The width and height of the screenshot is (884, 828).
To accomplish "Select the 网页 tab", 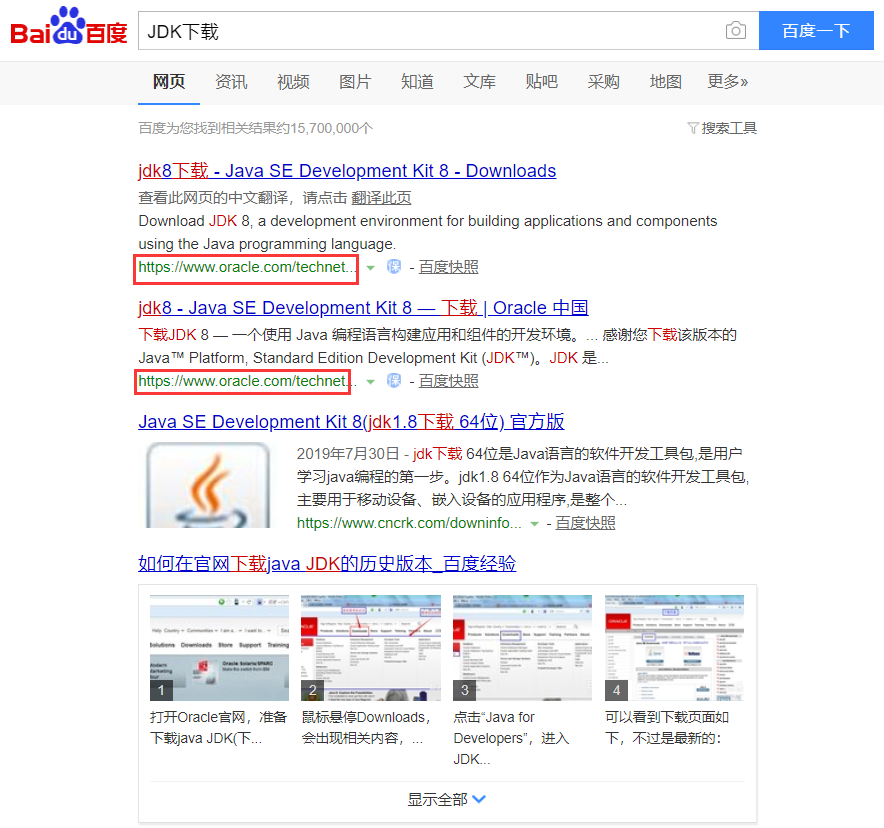I will (x=169, y=82).
